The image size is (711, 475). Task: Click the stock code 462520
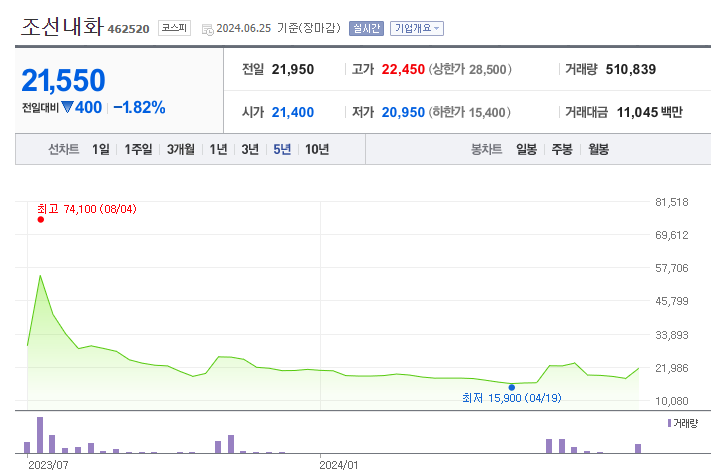tap(128, 29)
